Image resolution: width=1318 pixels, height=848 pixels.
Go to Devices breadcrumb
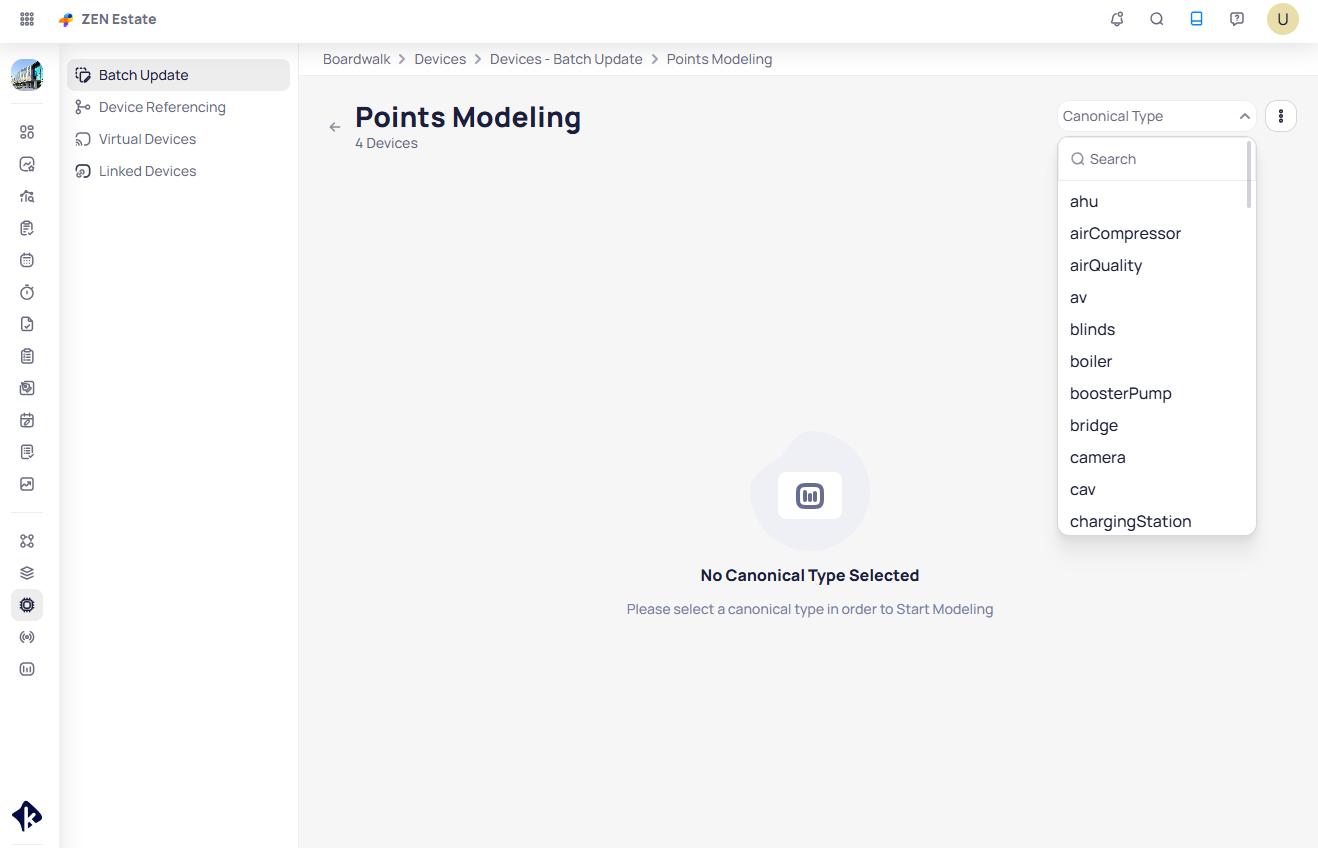click(x=440, y=59)
